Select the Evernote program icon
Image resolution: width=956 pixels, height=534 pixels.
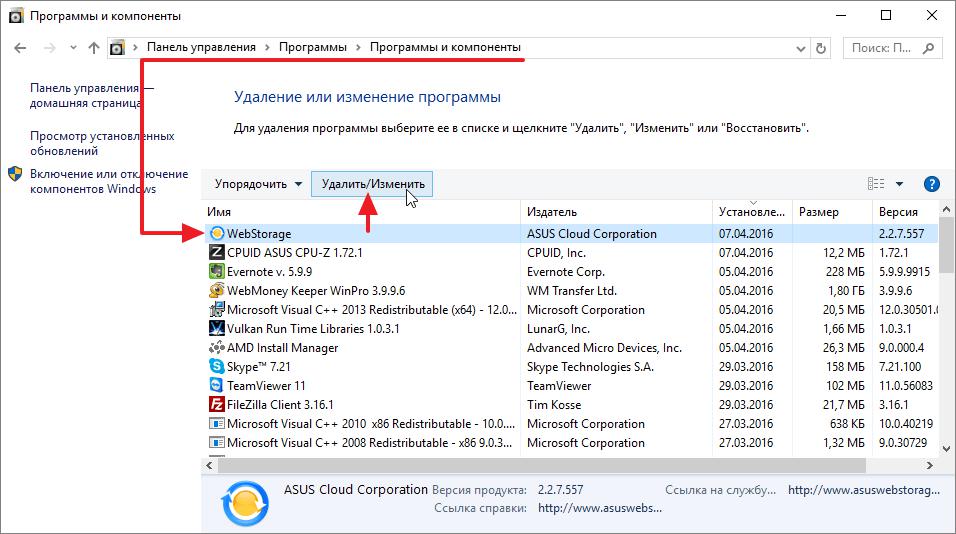click(216, 271)
